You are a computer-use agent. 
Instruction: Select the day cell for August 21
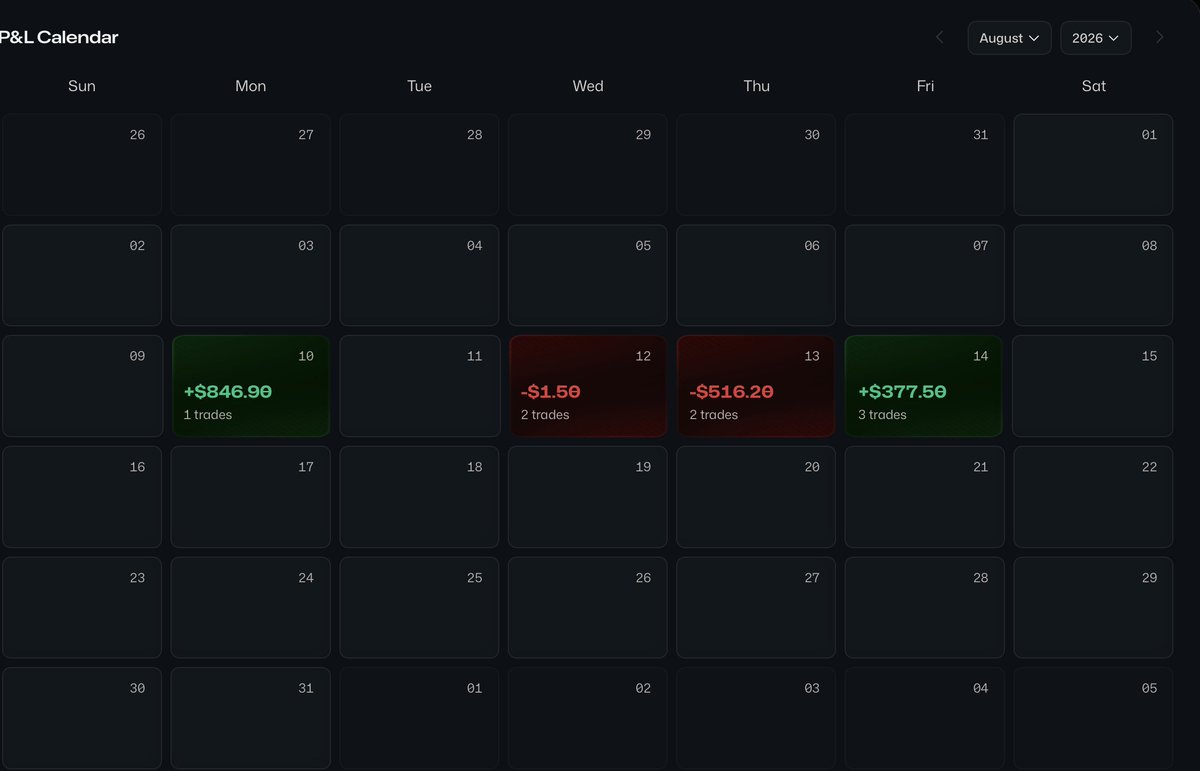tap(924, 497)
